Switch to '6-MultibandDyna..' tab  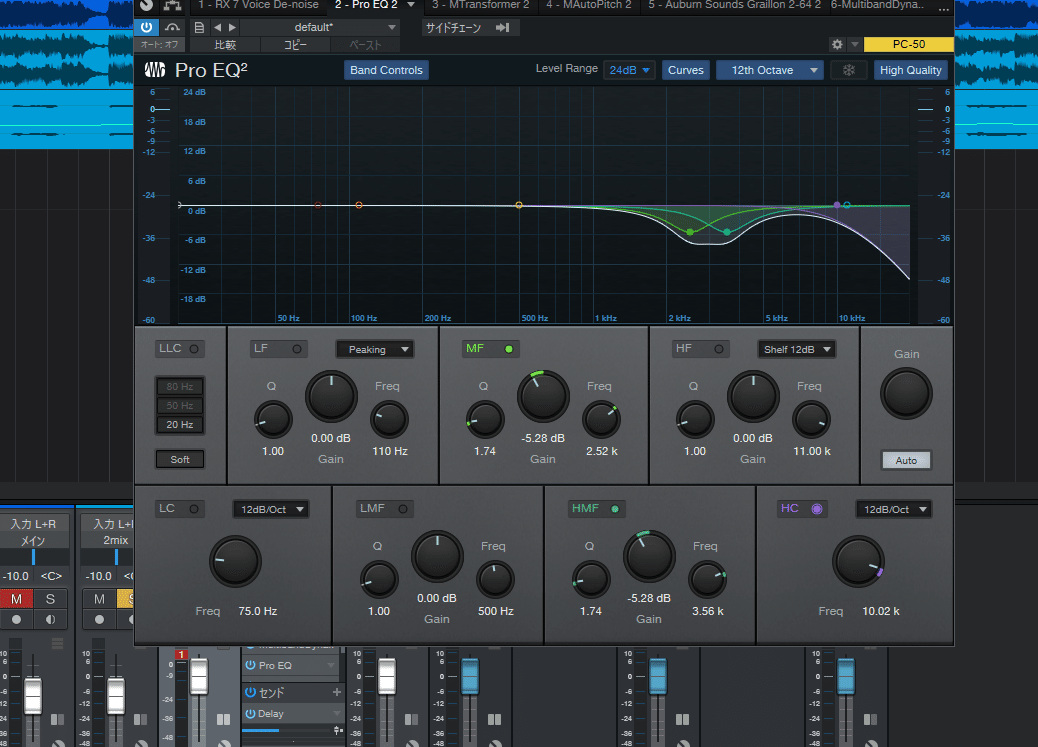878,5
